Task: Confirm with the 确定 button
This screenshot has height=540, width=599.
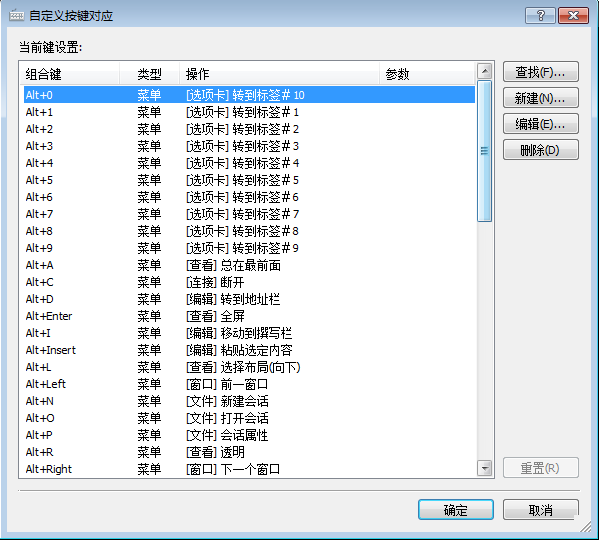Action: point(456,509)
